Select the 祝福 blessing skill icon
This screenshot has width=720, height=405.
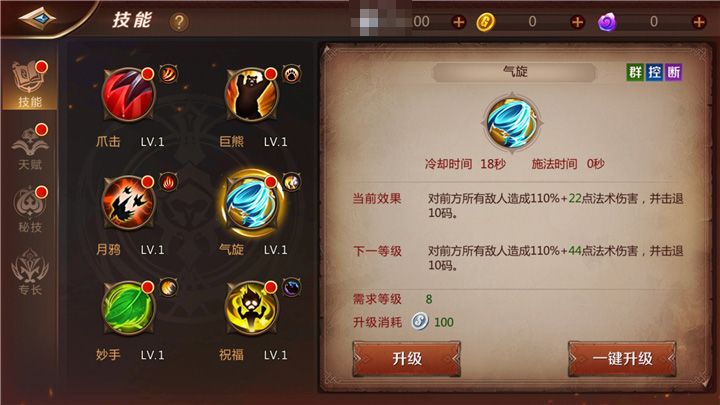252,308
